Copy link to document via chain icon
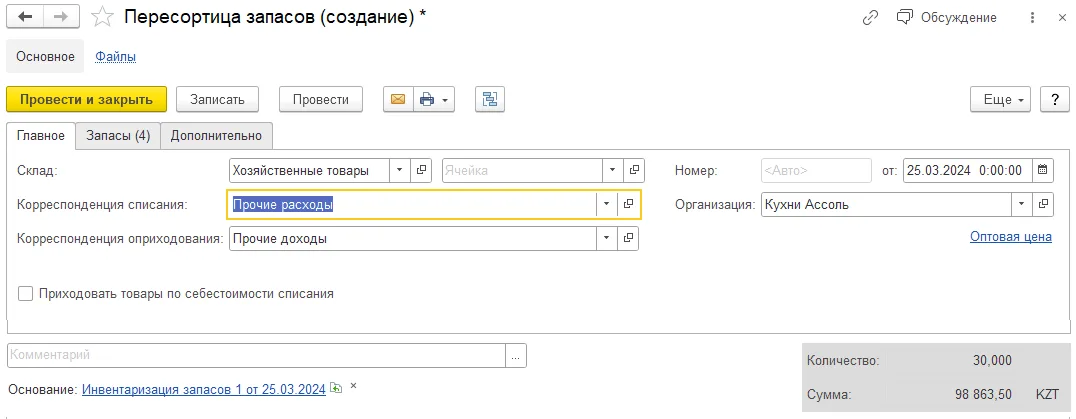The width and height of the screenshot is (1076, 419). tap(870, 18)
